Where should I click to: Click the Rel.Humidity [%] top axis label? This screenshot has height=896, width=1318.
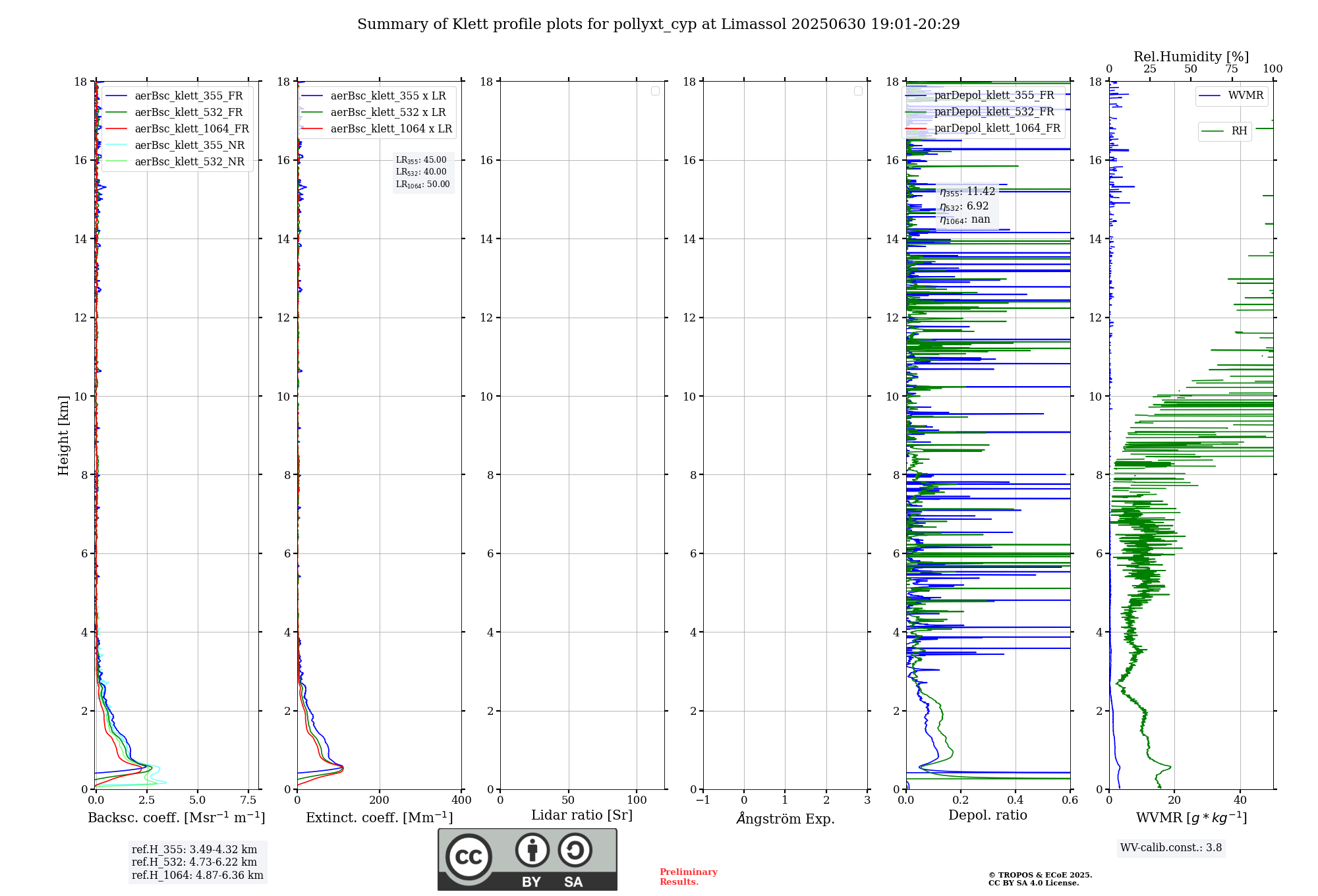click(1191, 57)
